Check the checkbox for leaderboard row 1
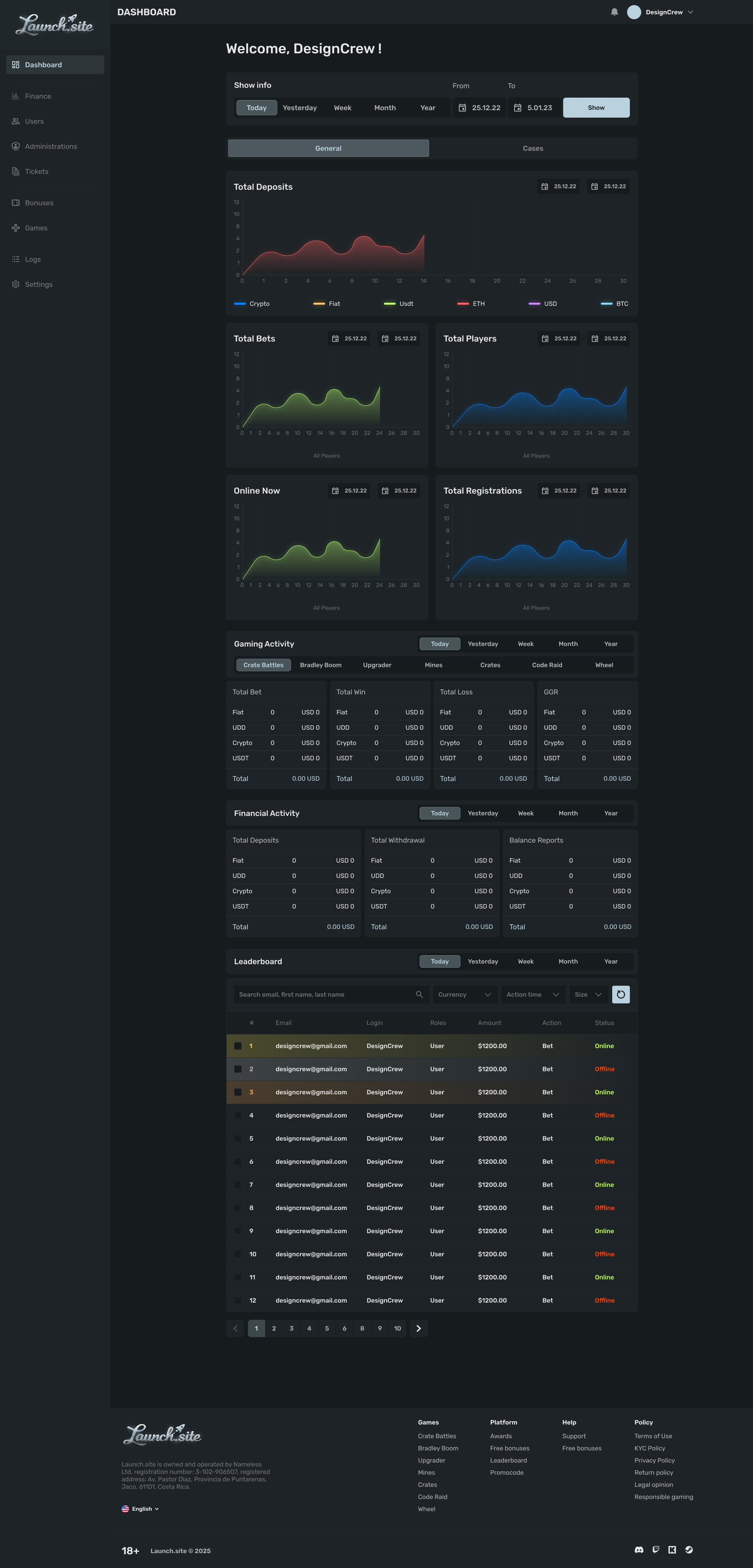The image size is (753, 1568). click(x=237, y=1046)
